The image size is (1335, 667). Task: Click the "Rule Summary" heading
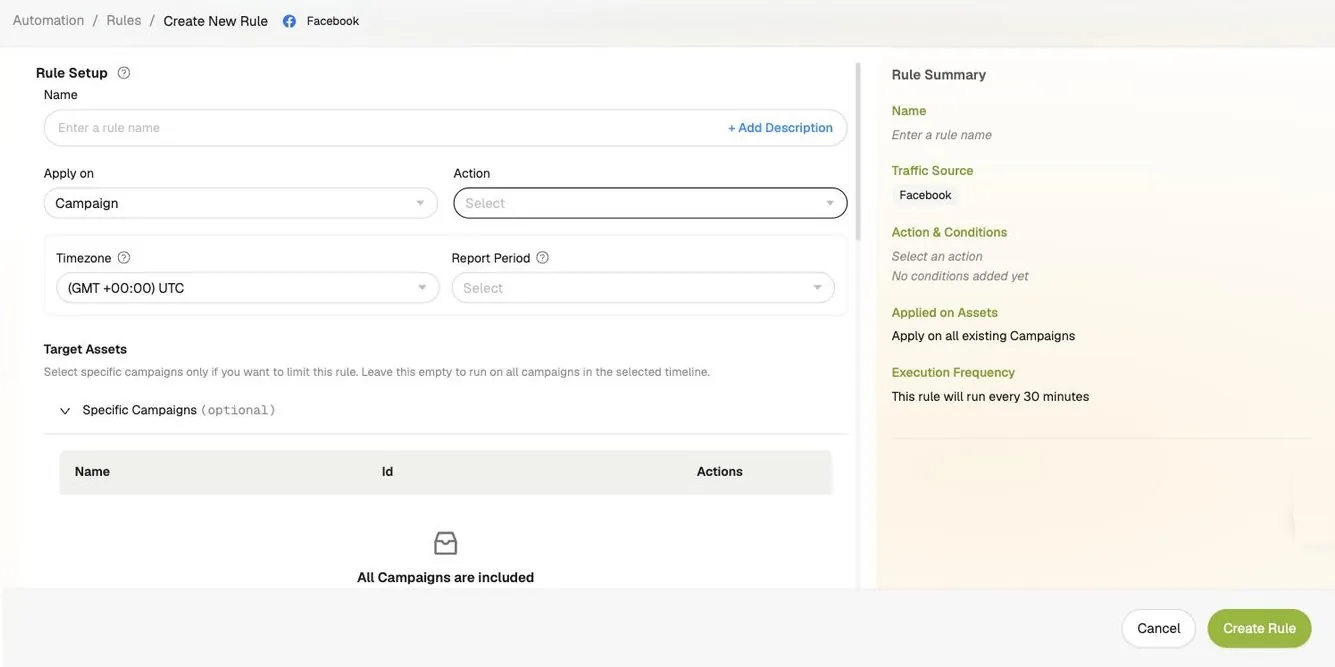[x=939, y=74]
